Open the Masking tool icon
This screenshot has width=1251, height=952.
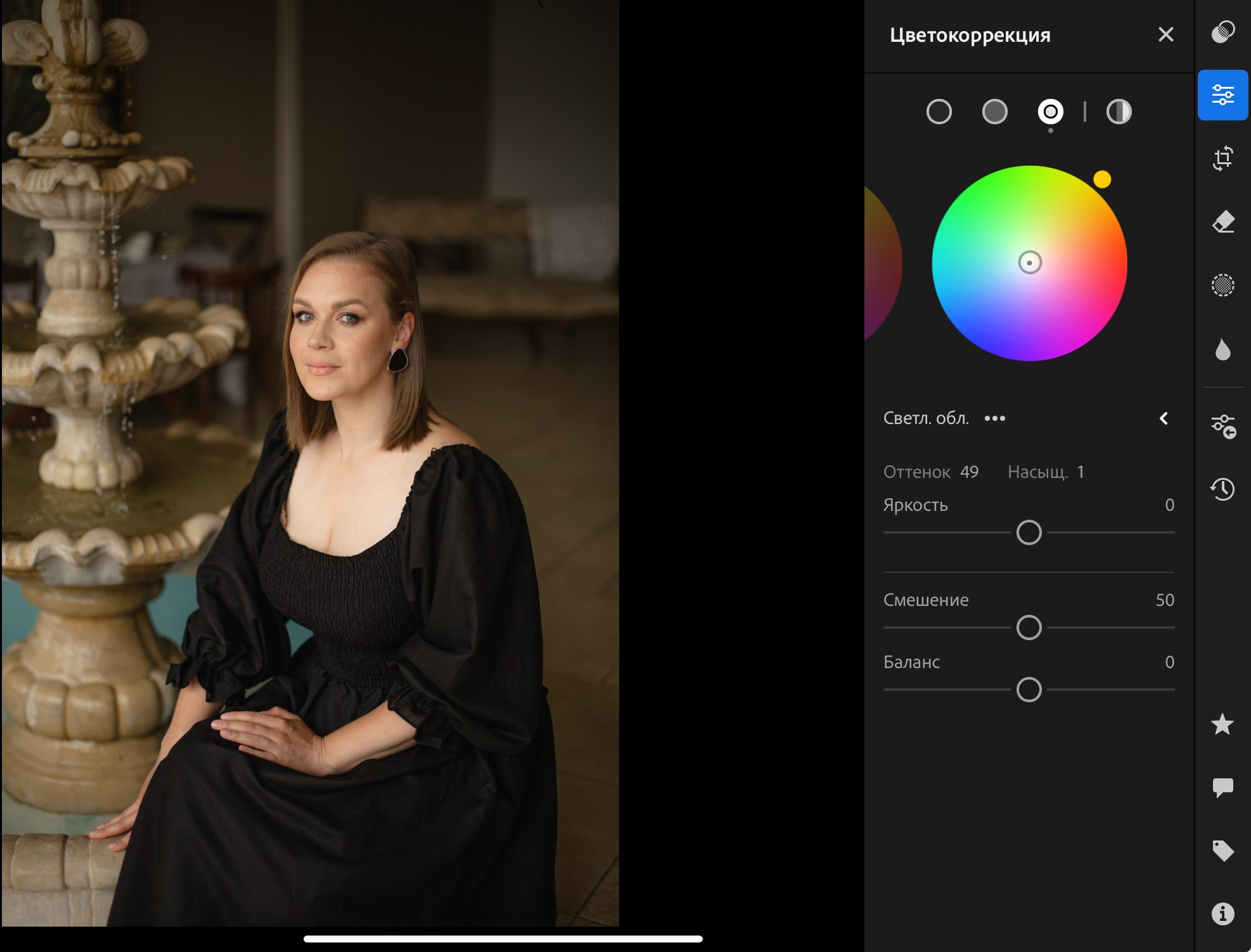point(1222,285)
